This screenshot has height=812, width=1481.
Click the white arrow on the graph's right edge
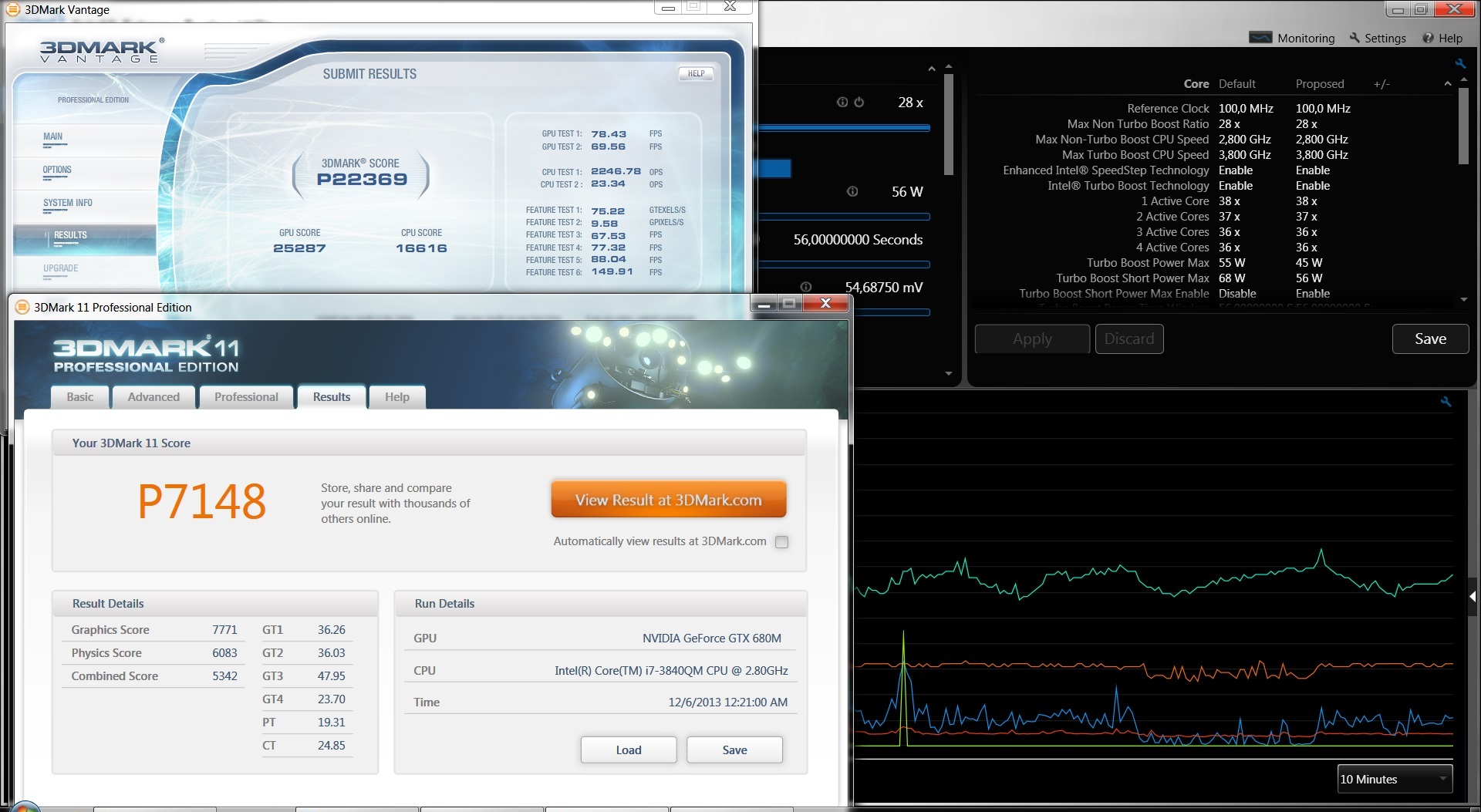tap(1473, 596)
